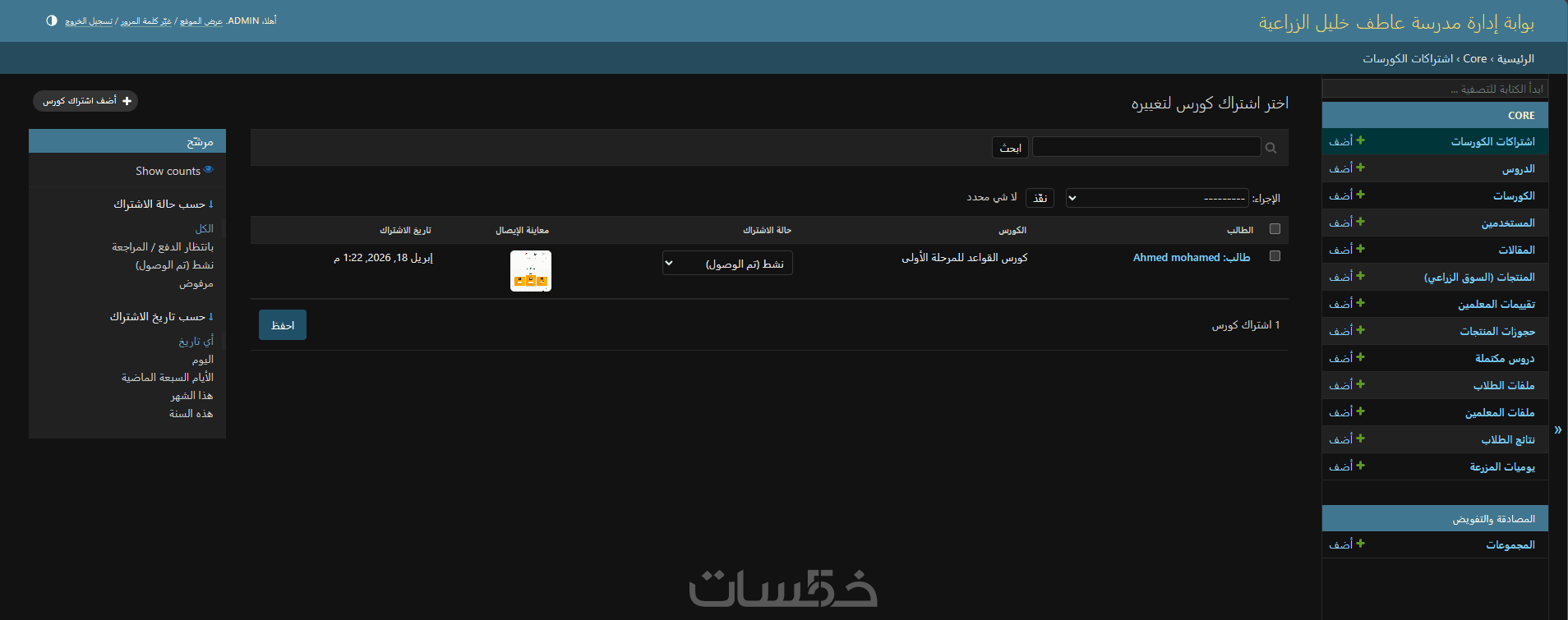This screenshot has height=620, width=1568.
Task: Click the plus icon next to المجموعات
Action: coord(1360,544)
